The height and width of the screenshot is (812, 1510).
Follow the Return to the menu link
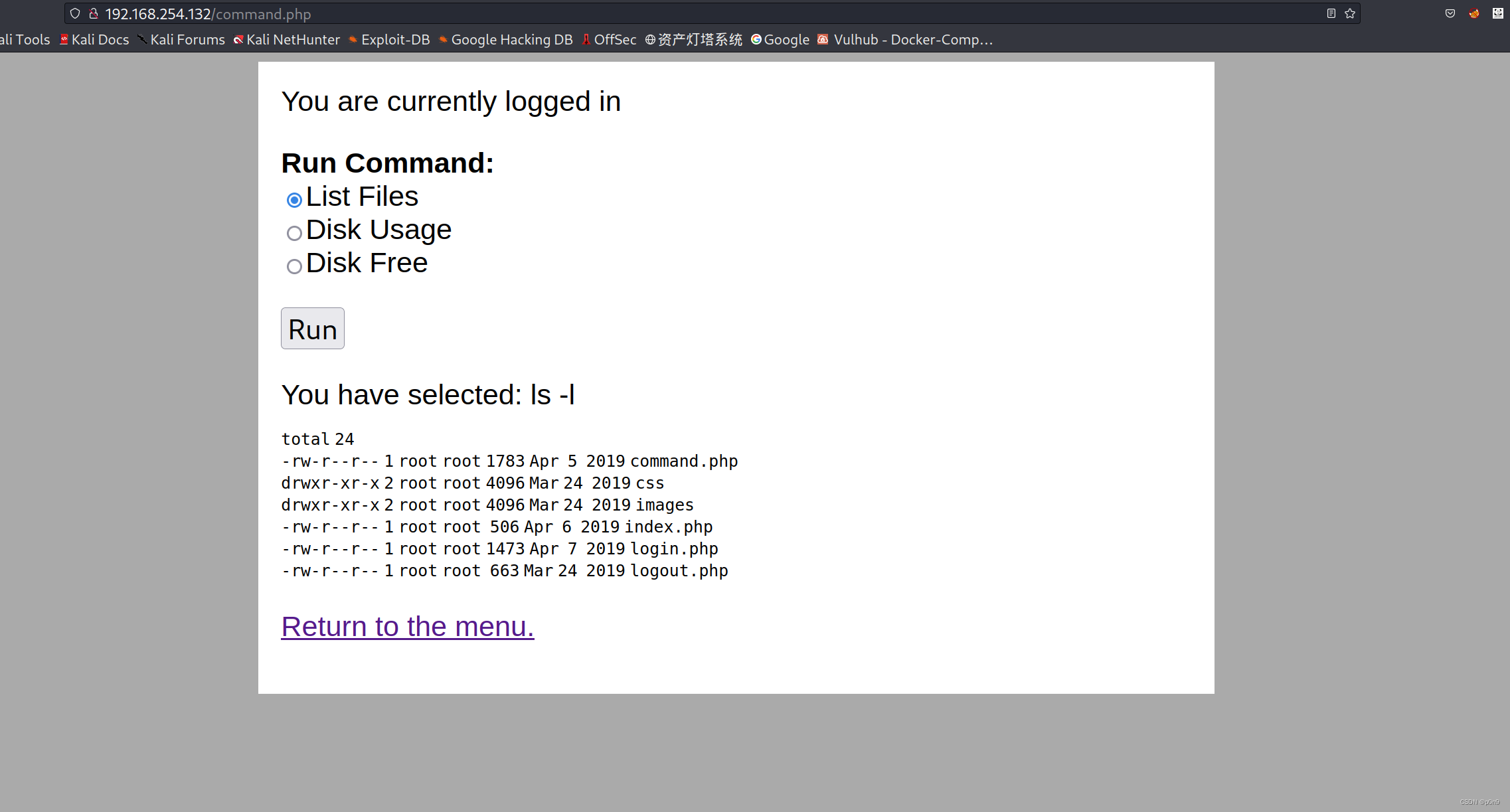[x=407, y=627]
